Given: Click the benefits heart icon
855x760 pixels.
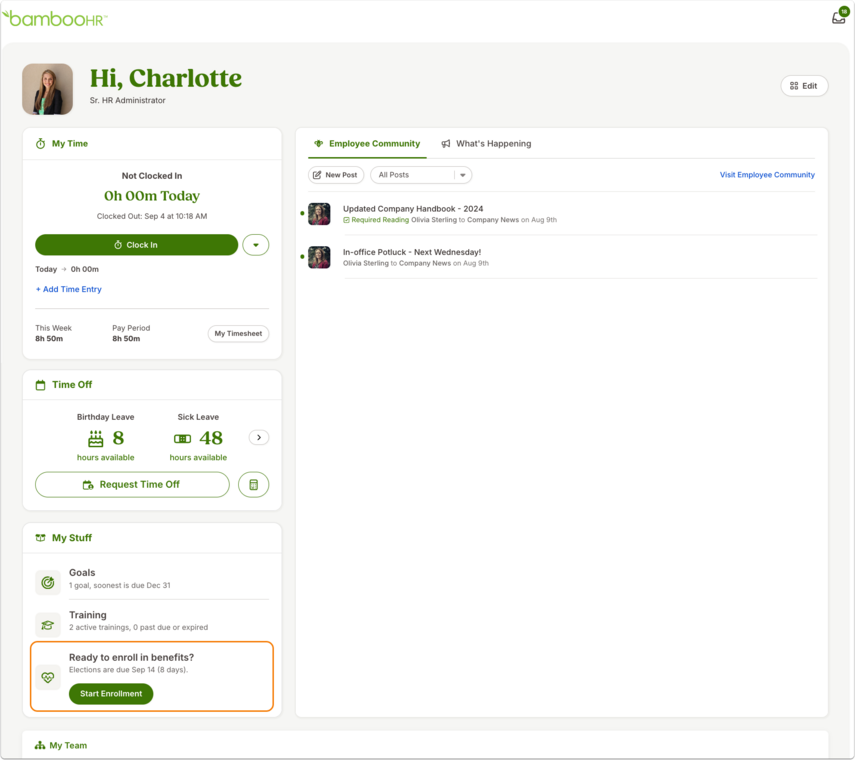Looking at the screenshot, I should point(48,678).
